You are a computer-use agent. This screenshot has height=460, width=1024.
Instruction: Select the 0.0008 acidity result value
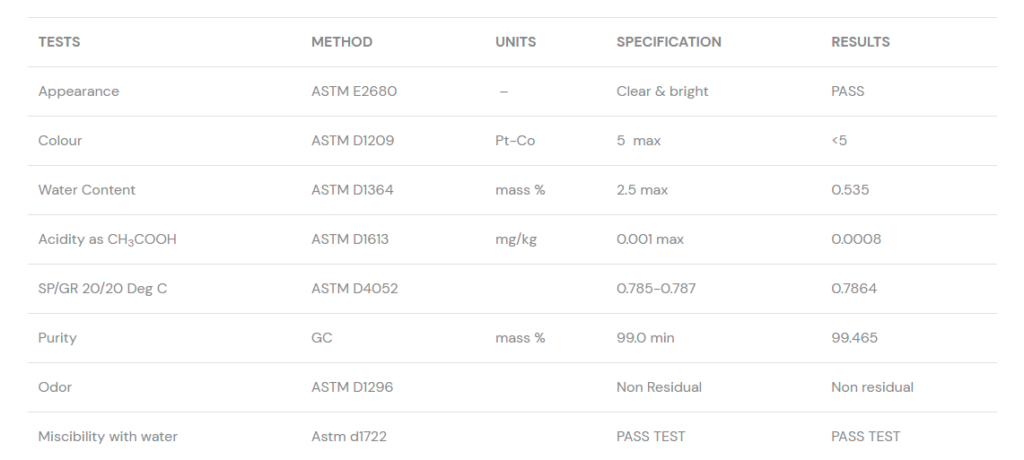856,239
